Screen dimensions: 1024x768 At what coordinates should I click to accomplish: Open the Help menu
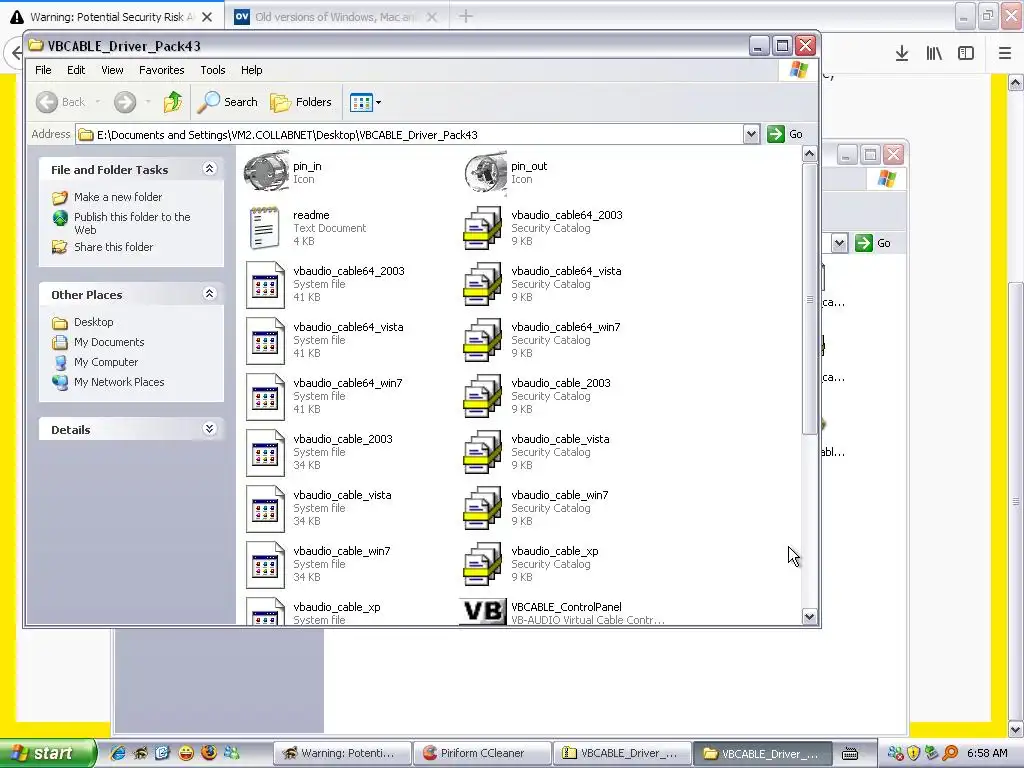pyautogui.click(x=251, y=70)
